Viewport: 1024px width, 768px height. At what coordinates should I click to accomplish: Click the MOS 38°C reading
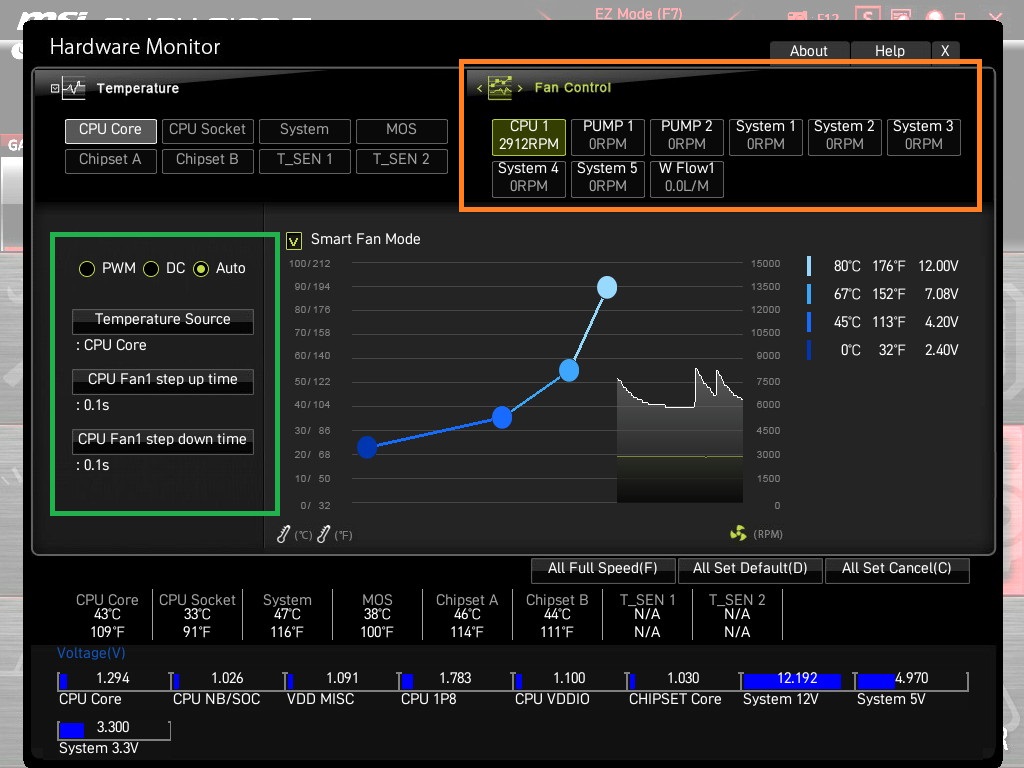point(377,615)
